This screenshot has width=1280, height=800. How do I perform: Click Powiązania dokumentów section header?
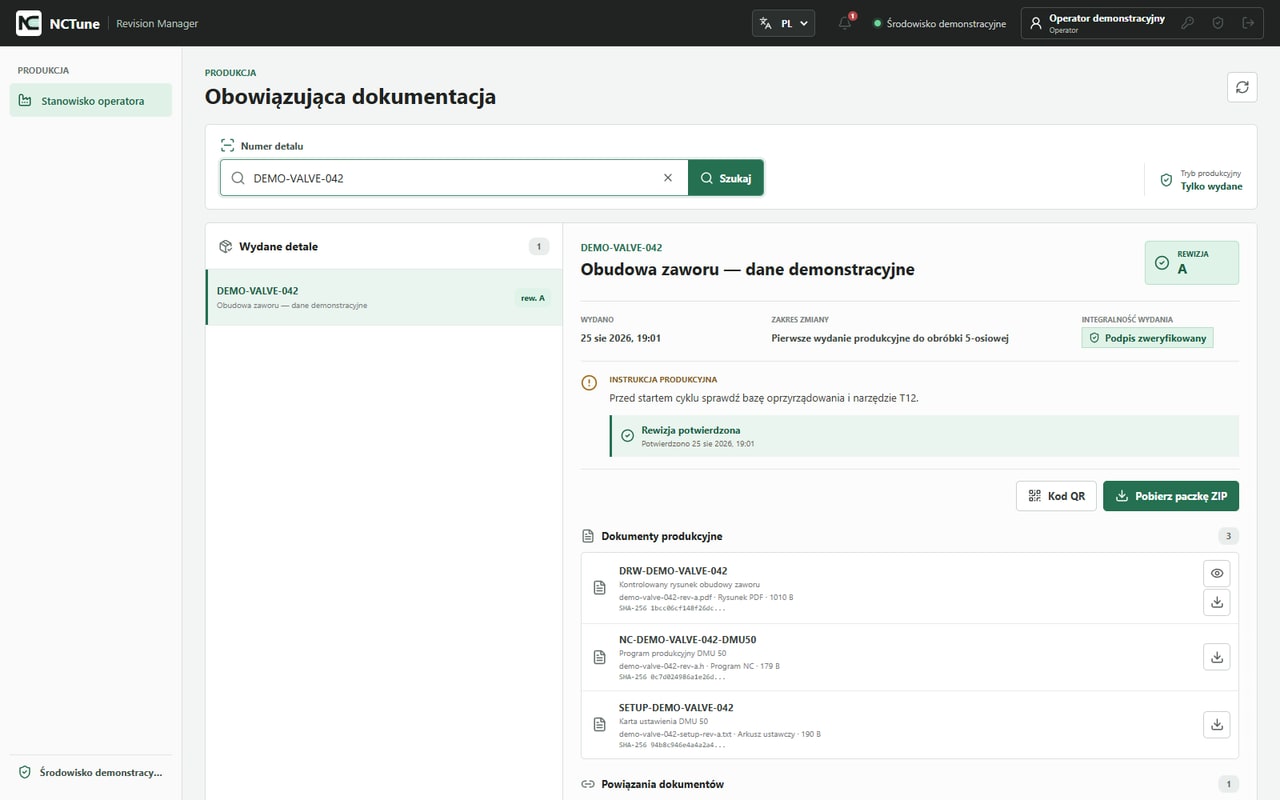click(663, 784)
